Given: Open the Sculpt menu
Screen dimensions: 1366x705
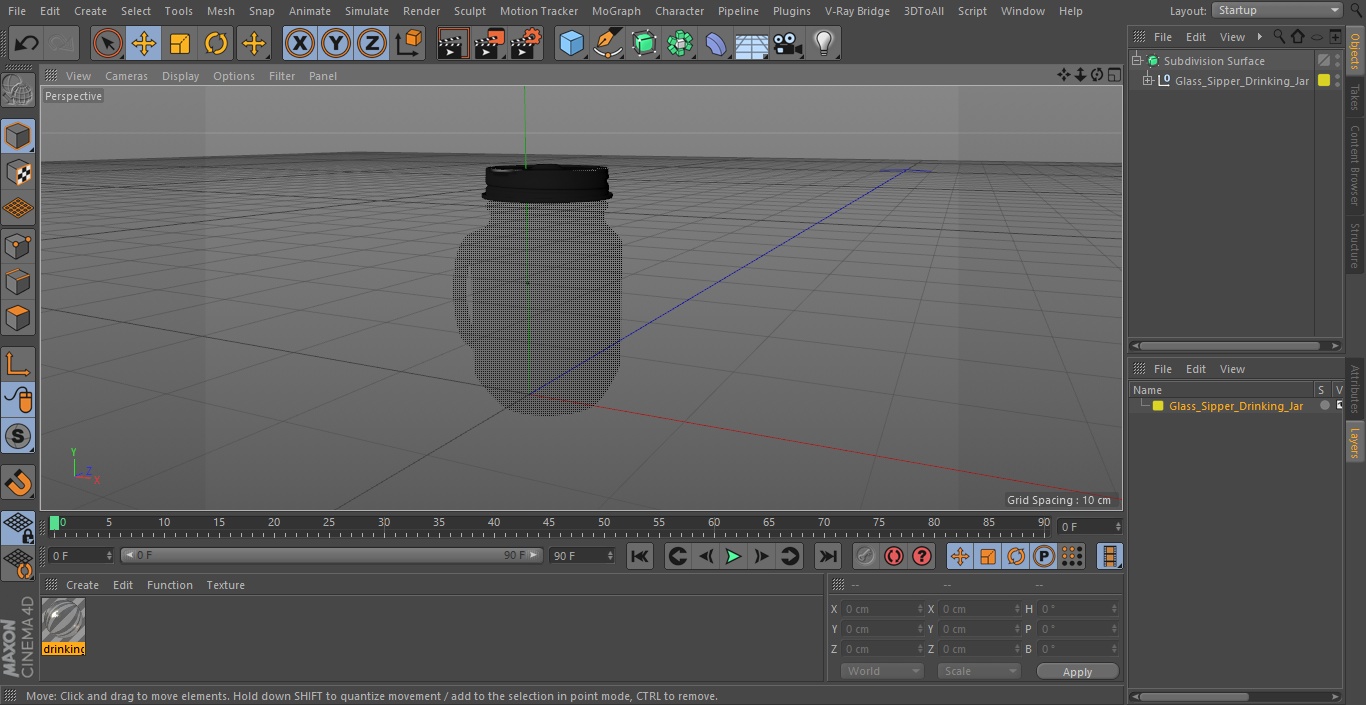Looking at the screenshot, I should coord(469,11).
